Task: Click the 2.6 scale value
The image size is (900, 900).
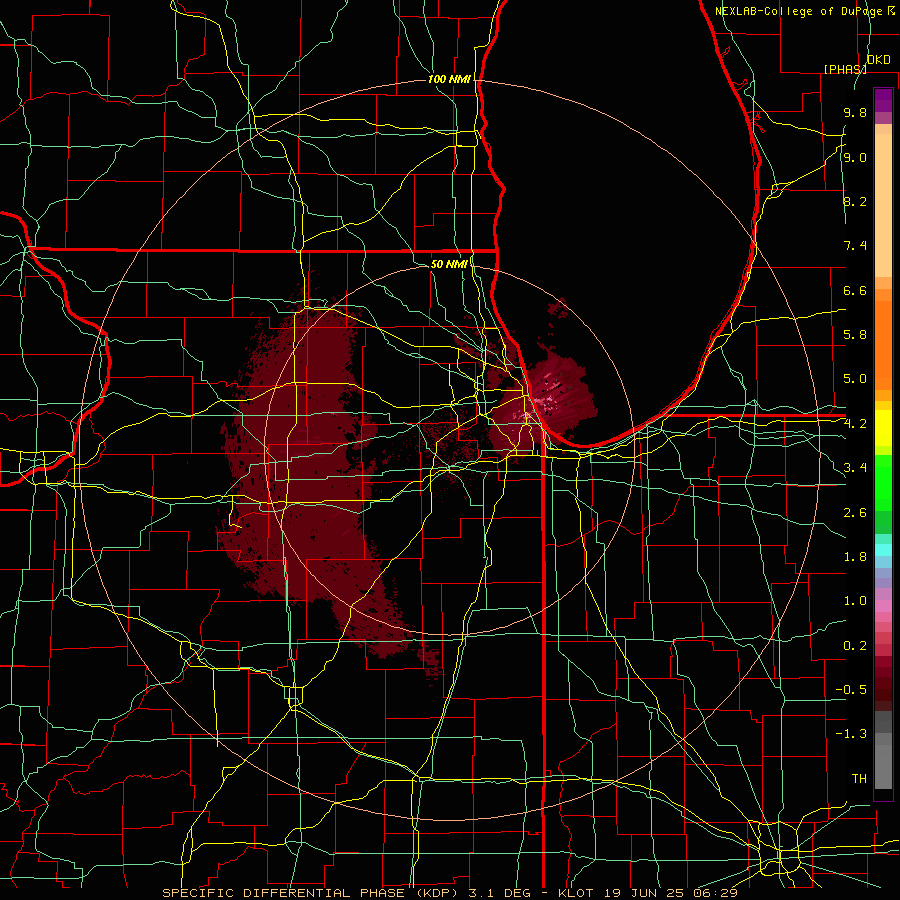Action: [x=855, y=513]
